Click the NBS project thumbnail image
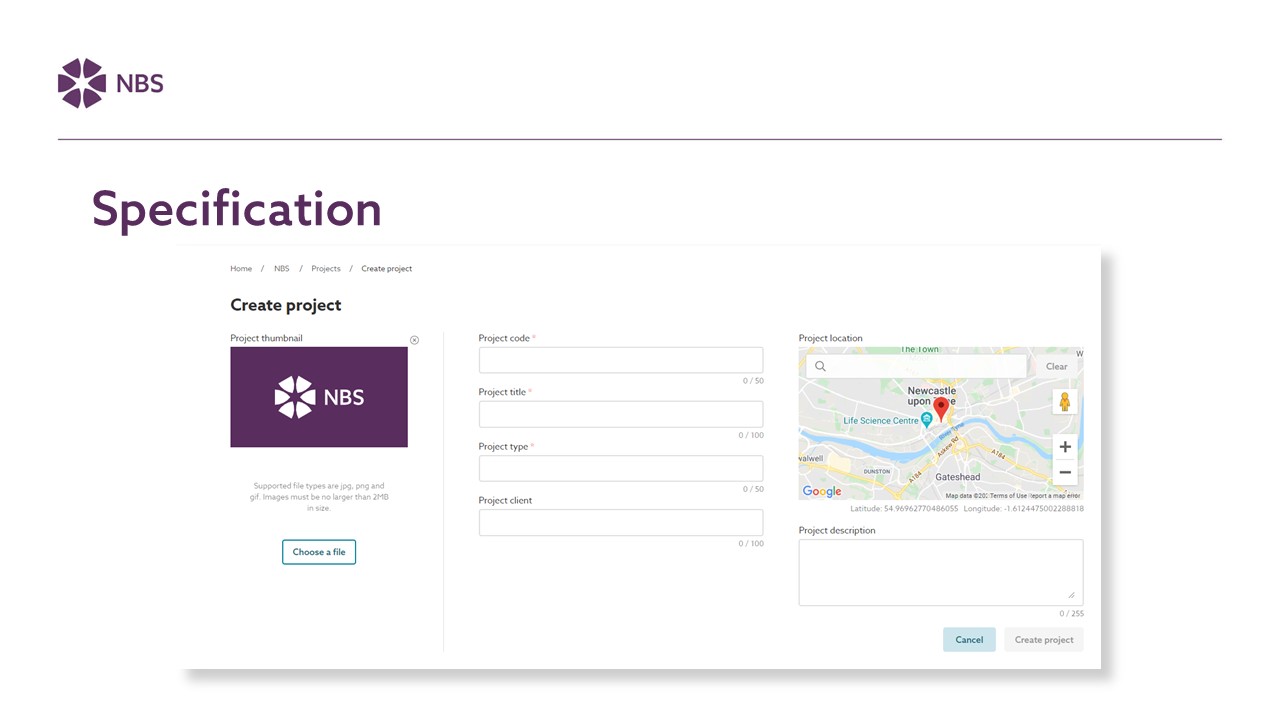This screenshot has width=1280, height=720. click(319, 397)
